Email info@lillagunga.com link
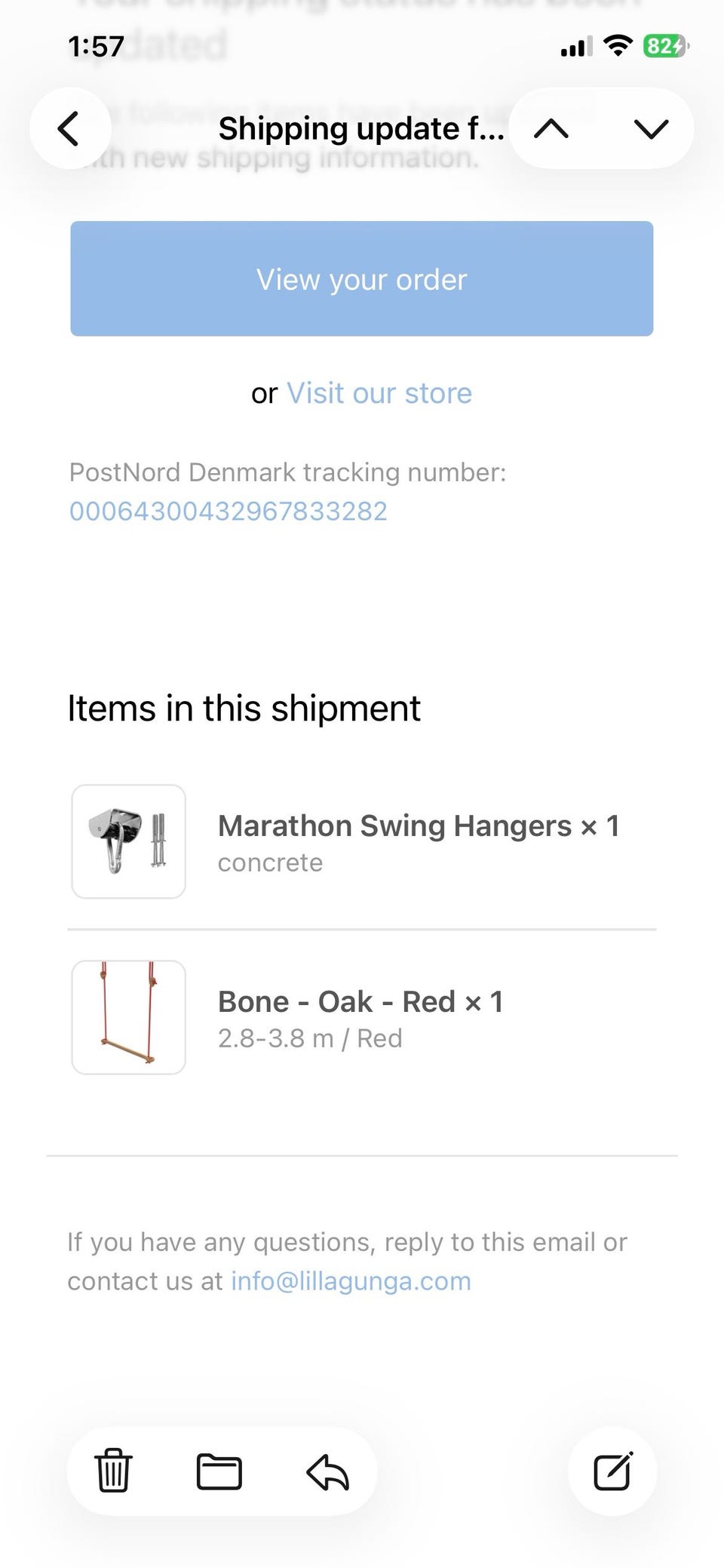This screenshot has height=1568, width=724. (351, 1281)
